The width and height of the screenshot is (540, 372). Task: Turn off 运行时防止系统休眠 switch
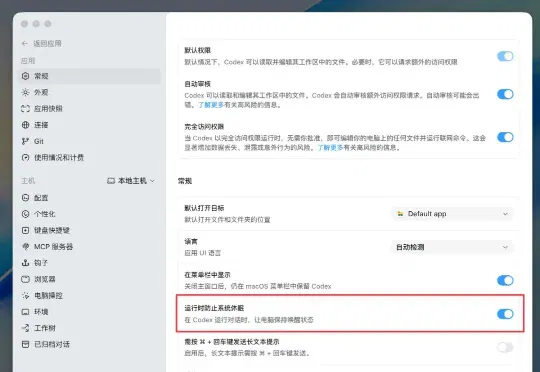(x=505, y=314)
